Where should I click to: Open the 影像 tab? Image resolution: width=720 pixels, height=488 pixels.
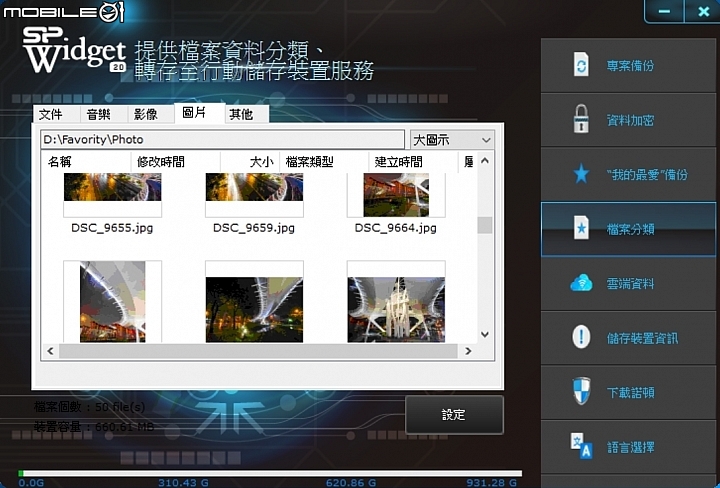tap(150, 114)
